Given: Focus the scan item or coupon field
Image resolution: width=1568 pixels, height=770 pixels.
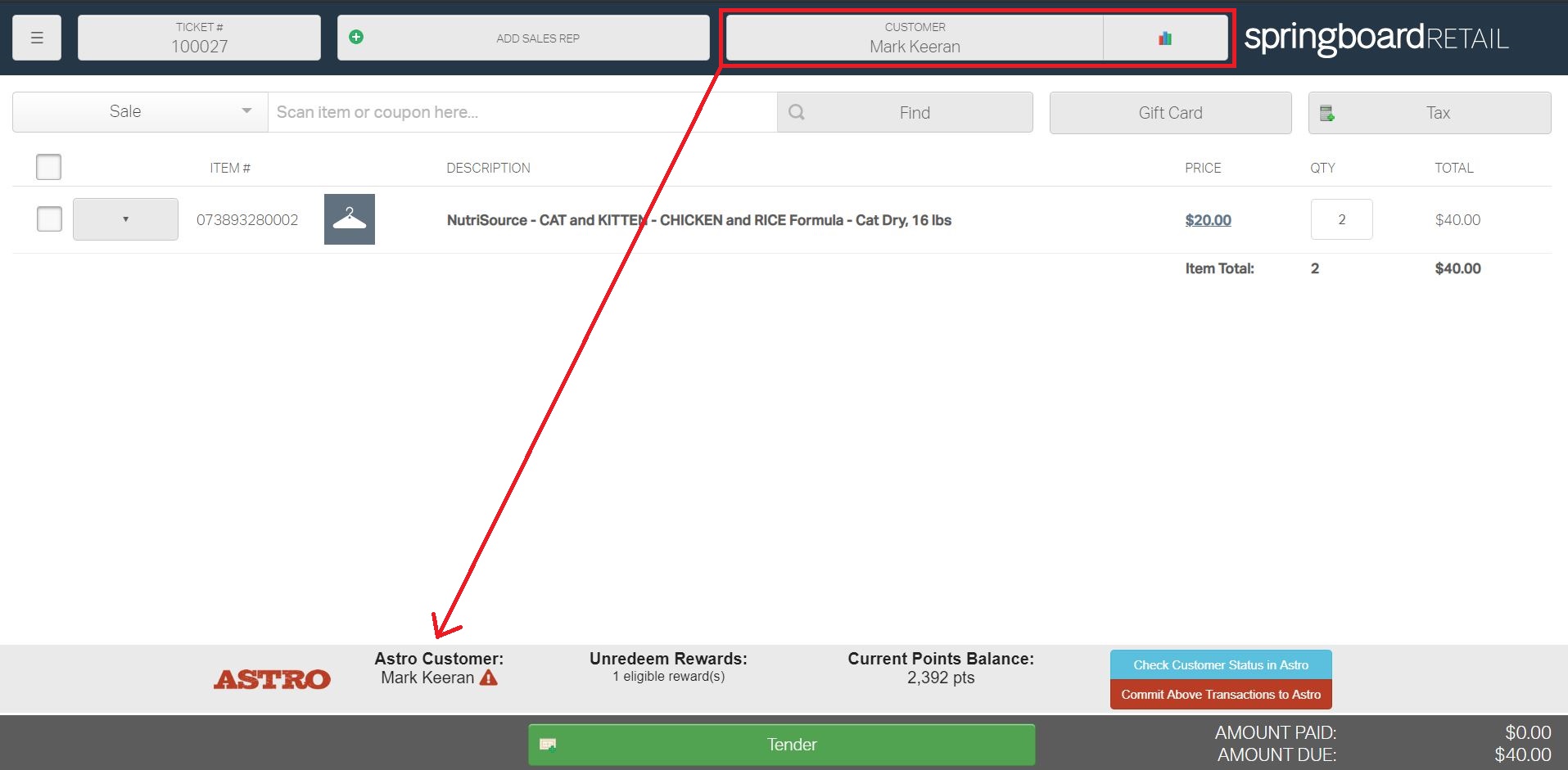Looking at the screenshot, I should click(x=522, y=112).
